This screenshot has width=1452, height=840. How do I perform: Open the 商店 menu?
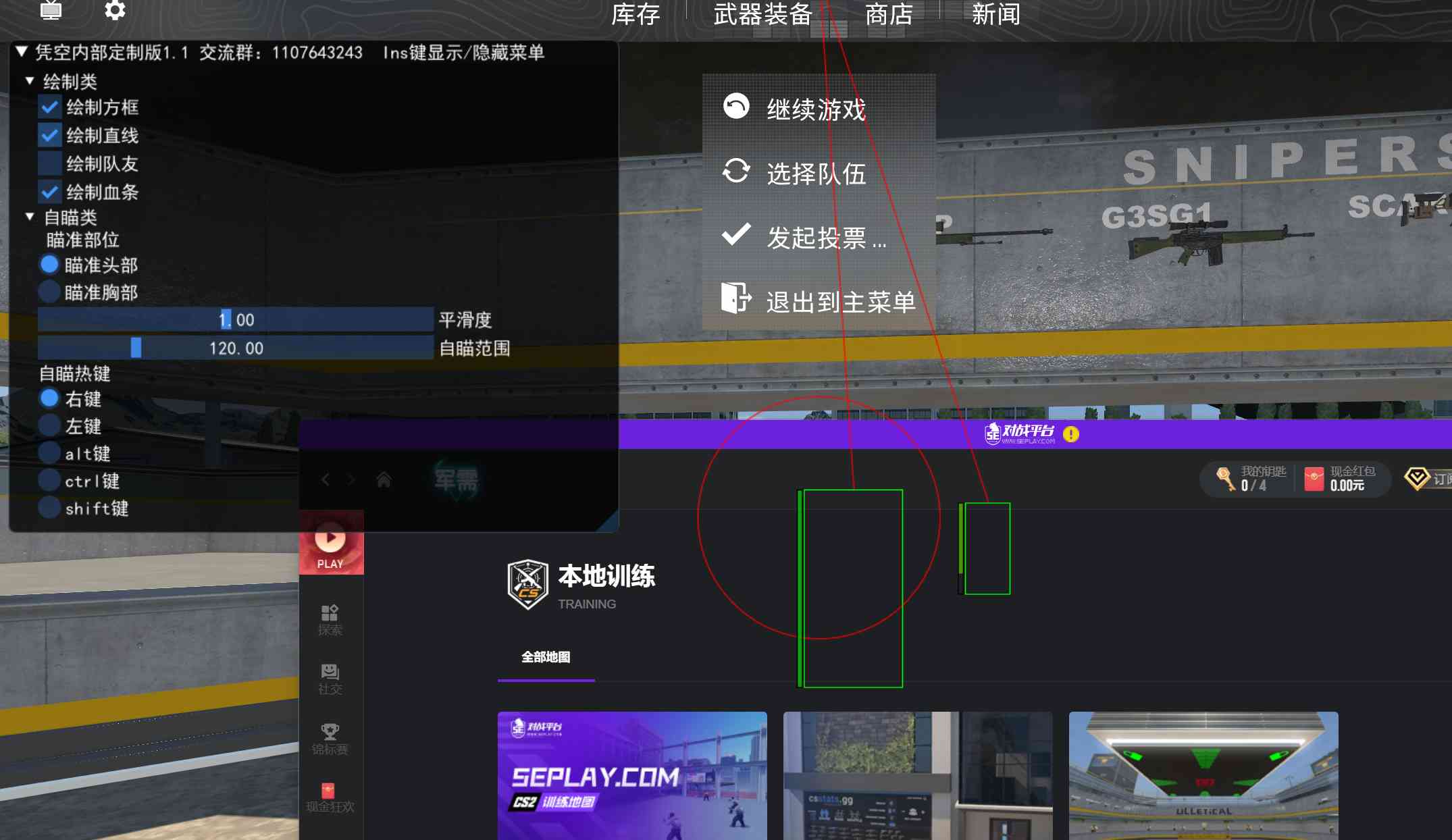click(889, 14)
